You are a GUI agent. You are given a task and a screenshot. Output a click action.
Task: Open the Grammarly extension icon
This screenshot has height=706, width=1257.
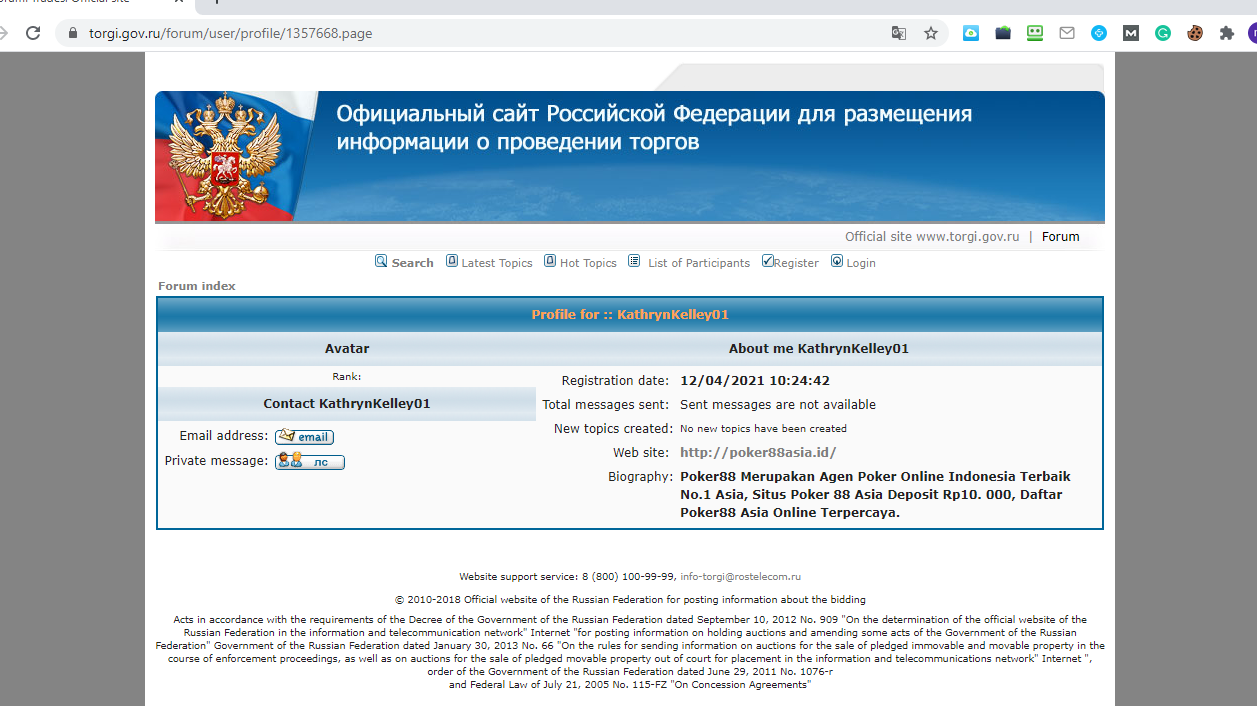pos(1163,33)
